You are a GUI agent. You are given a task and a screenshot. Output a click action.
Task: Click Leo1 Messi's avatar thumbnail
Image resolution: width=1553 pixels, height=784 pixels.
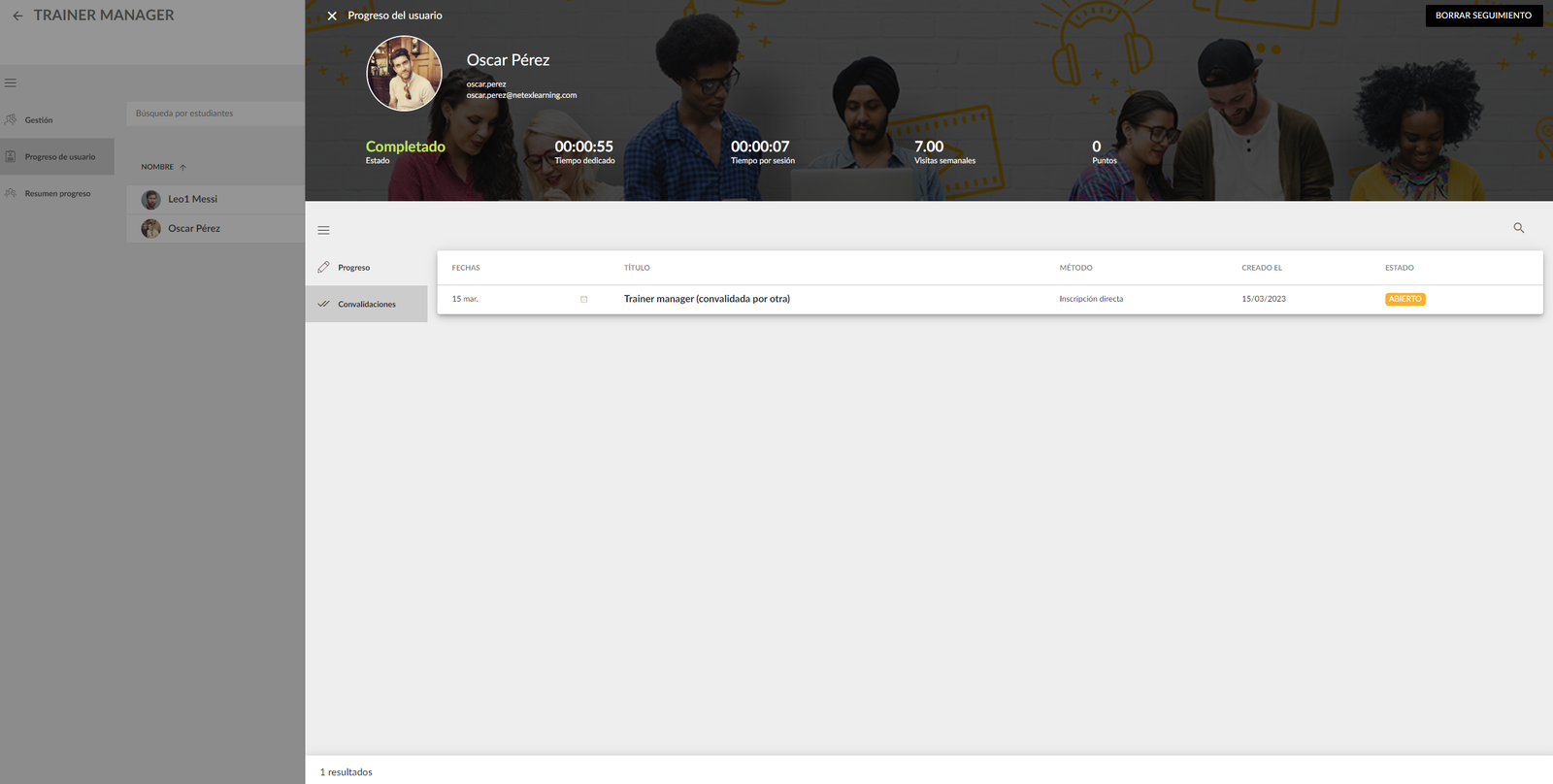[151, 200]
